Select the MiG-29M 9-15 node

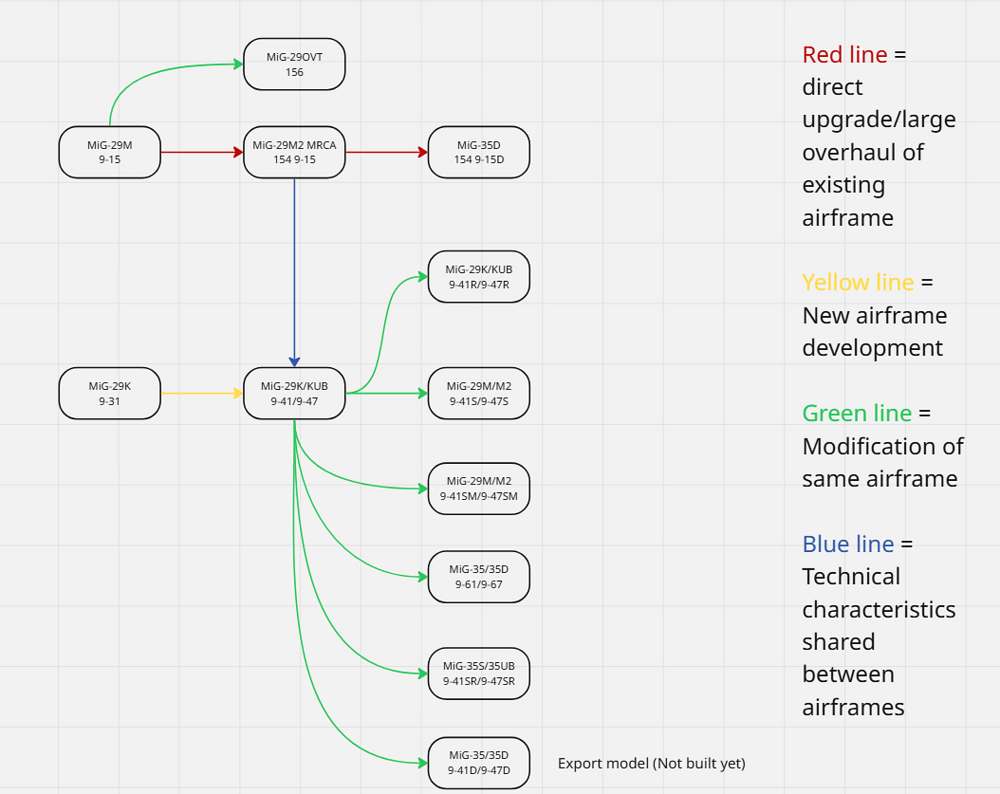110,152
